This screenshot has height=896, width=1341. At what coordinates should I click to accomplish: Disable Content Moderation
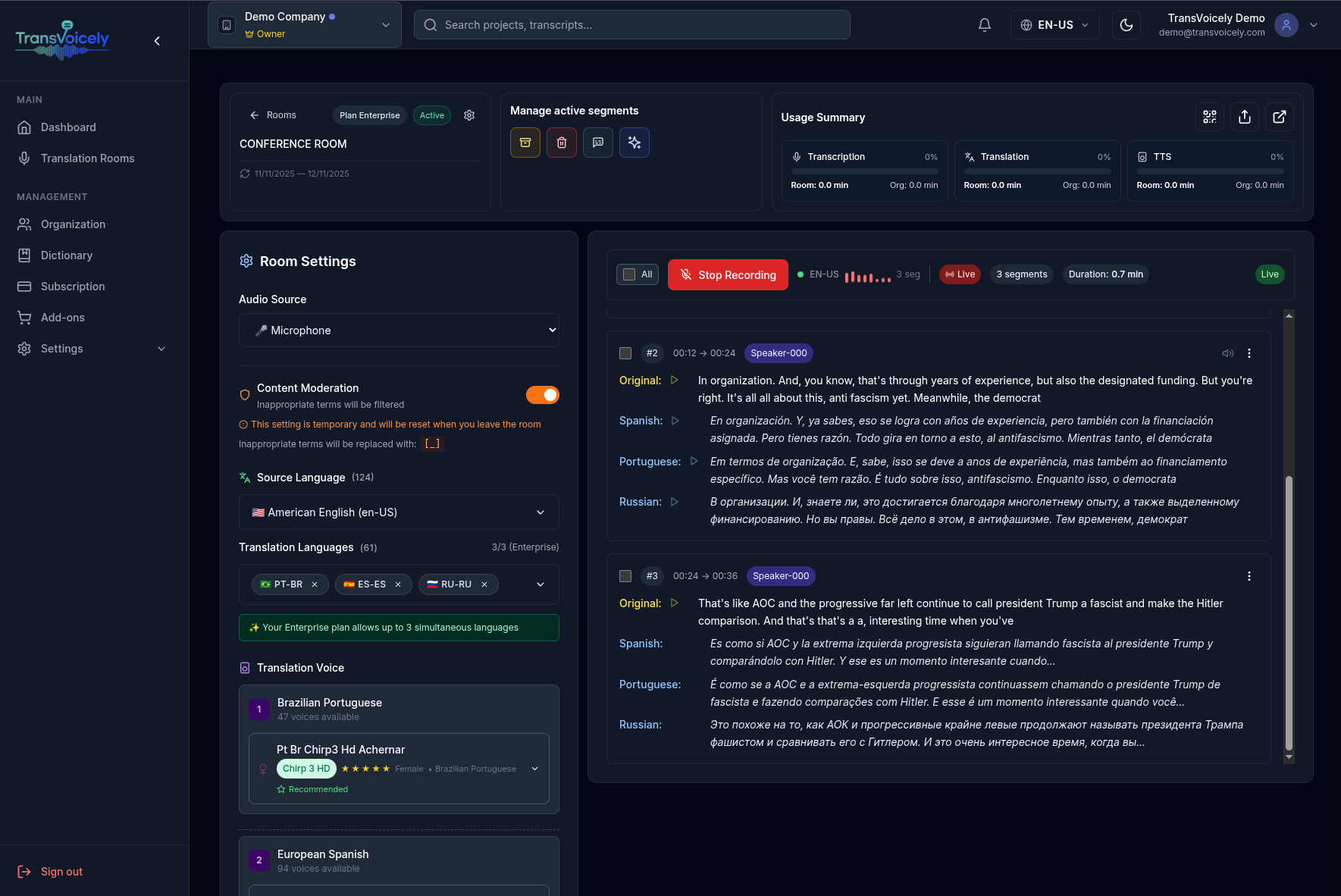(x=543, y=395)
